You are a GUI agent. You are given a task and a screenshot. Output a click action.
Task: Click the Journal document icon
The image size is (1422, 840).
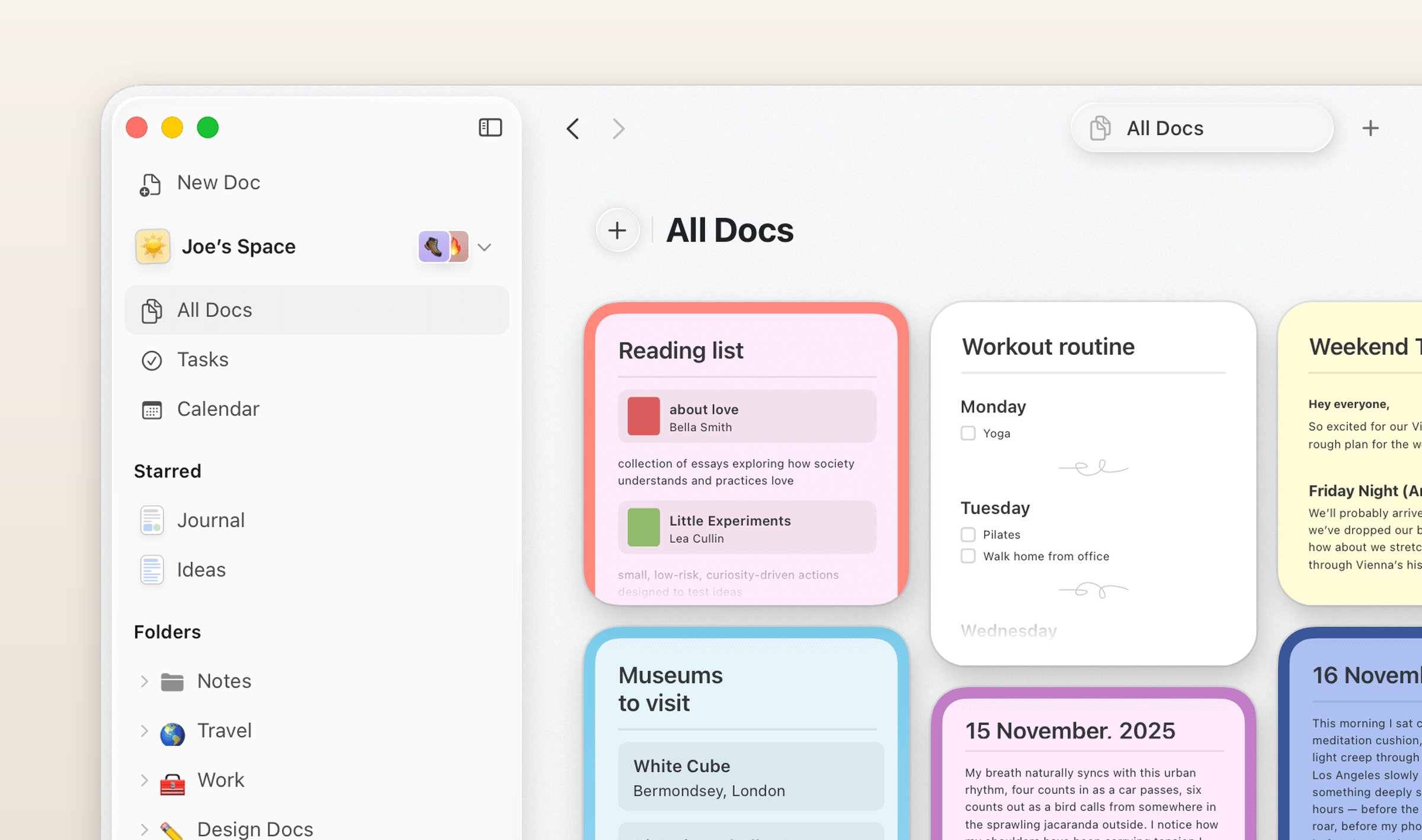pos(152,520)
